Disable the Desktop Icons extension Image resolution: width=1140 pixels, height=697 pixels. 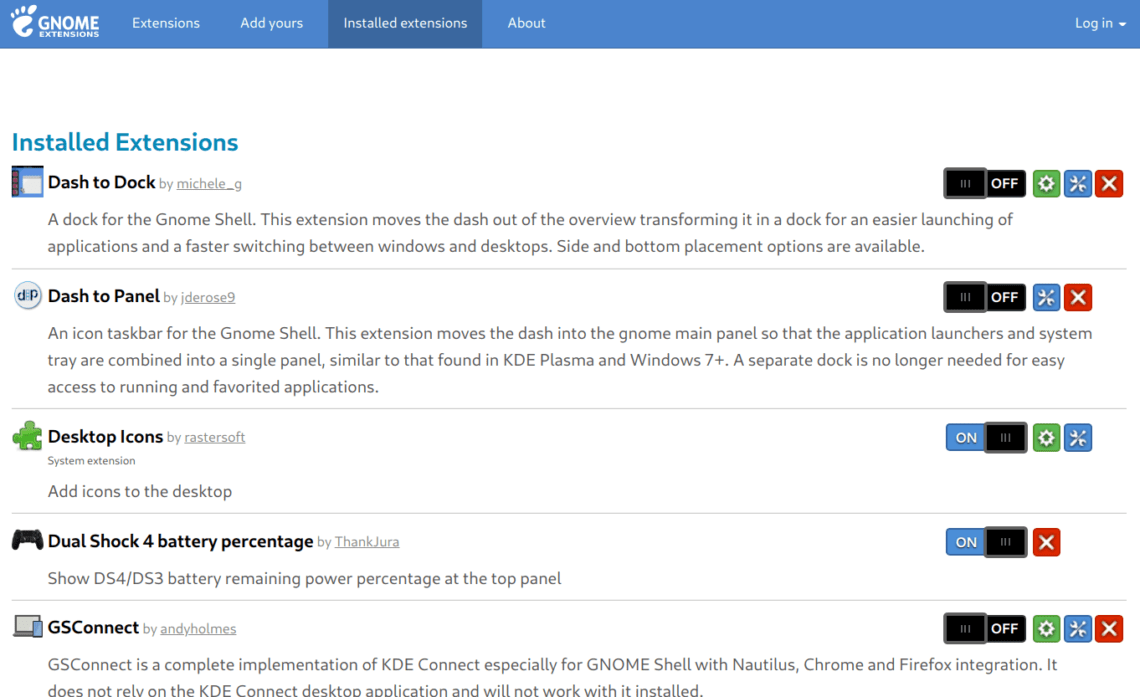tap(985, 437)
